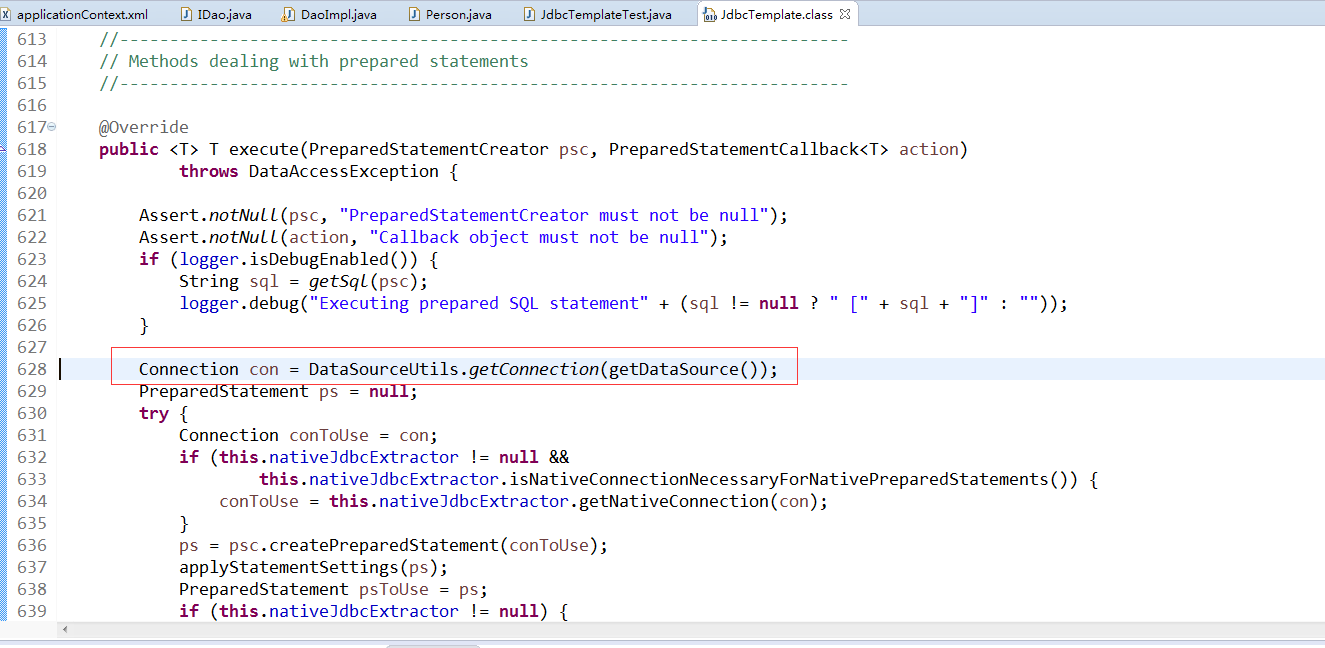
Task: Click the XML file icon of applicationContext.xml
Action: 6,15
